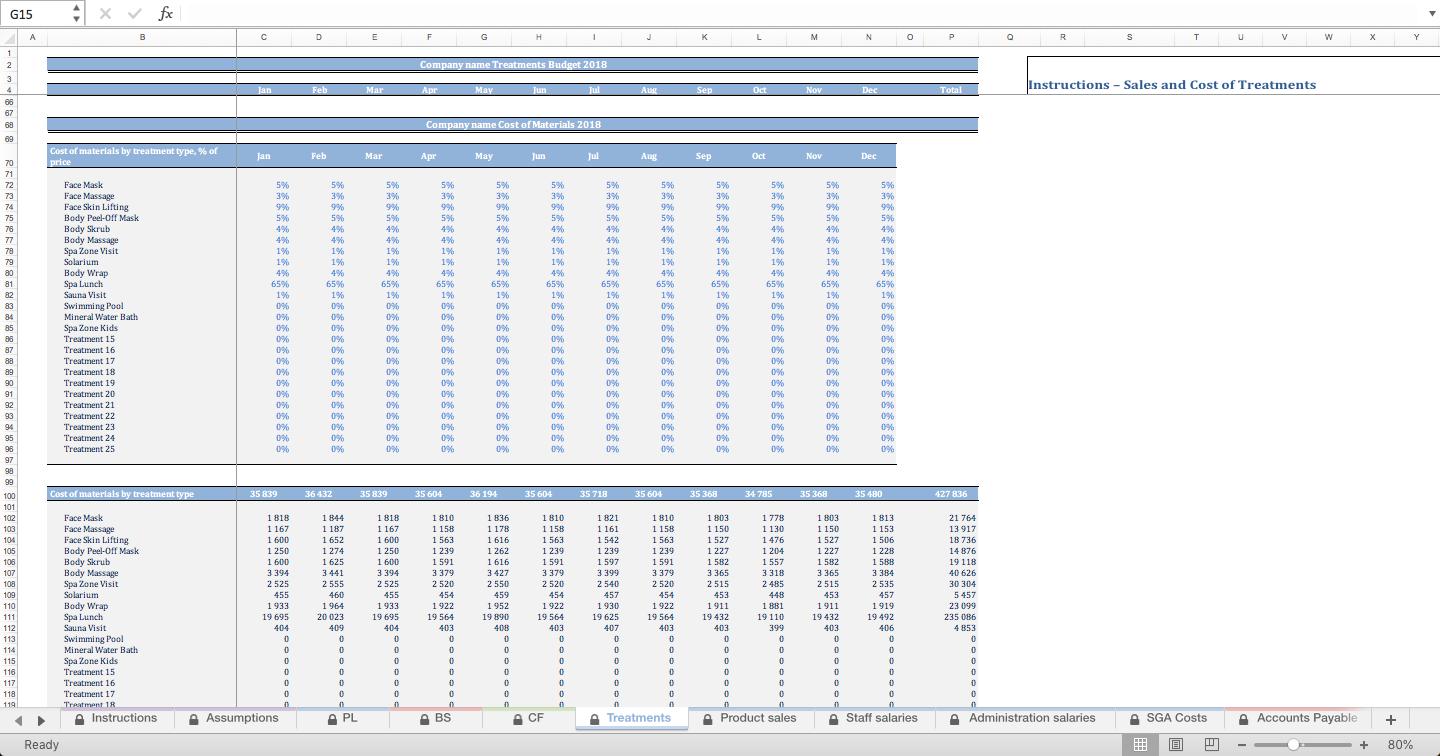
Task: Click 'Treatment 25' row label
Action: (x=89, y=449)
